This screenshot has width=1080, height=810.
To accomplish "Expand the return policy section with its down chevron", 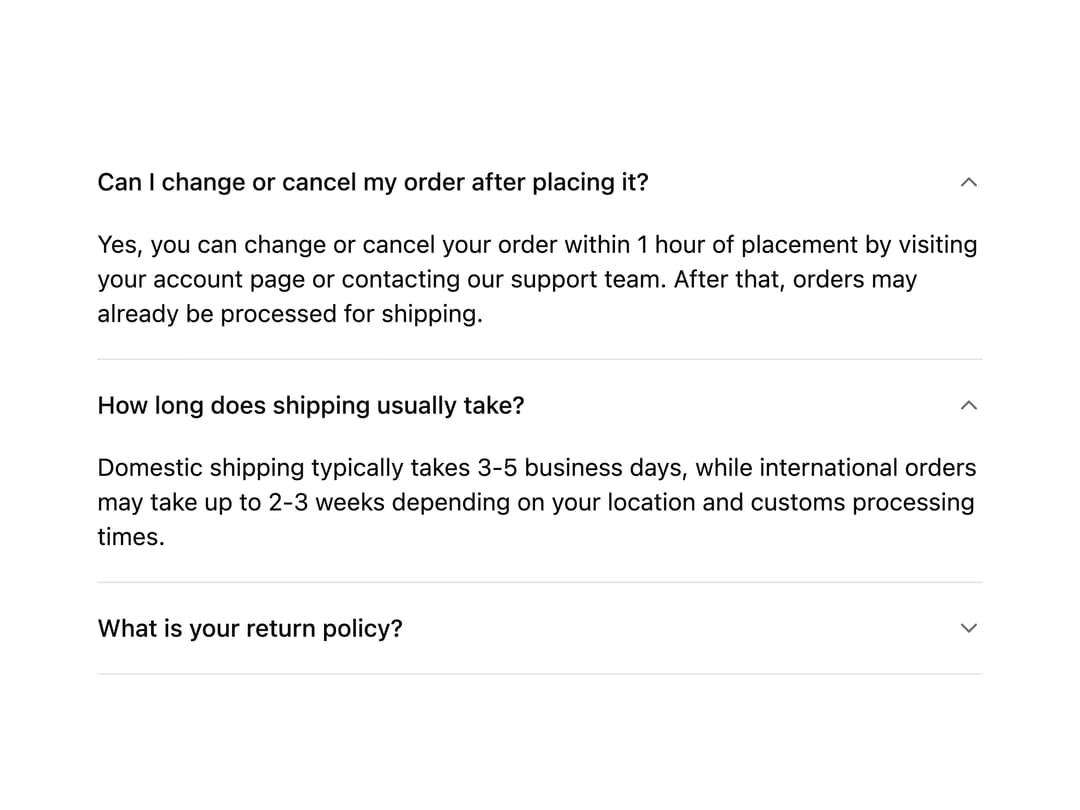I will click(968, 628).
